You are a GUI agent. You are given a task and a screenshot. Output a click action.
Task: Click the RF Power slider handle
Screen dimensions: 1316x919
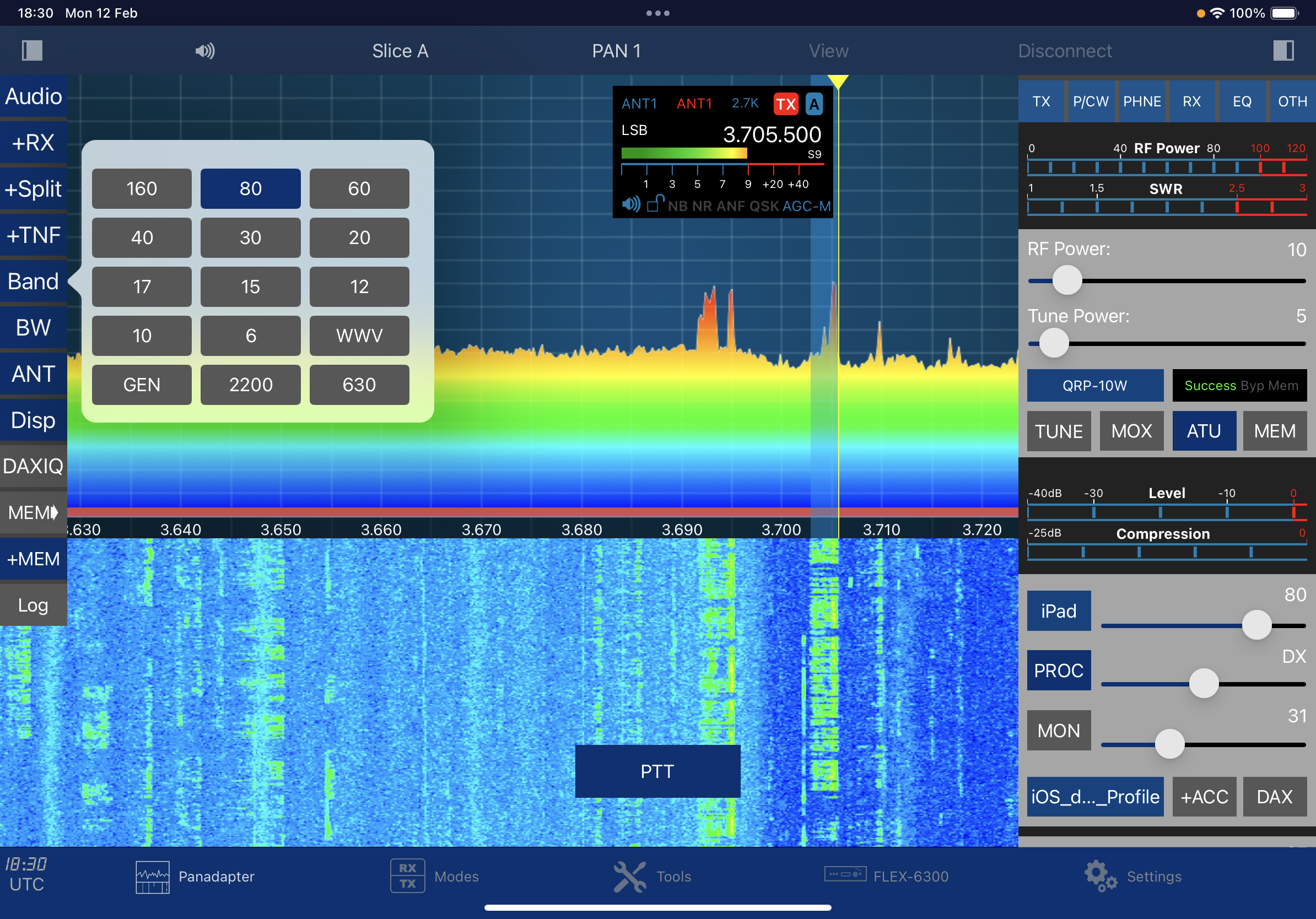coord(1067,281)
